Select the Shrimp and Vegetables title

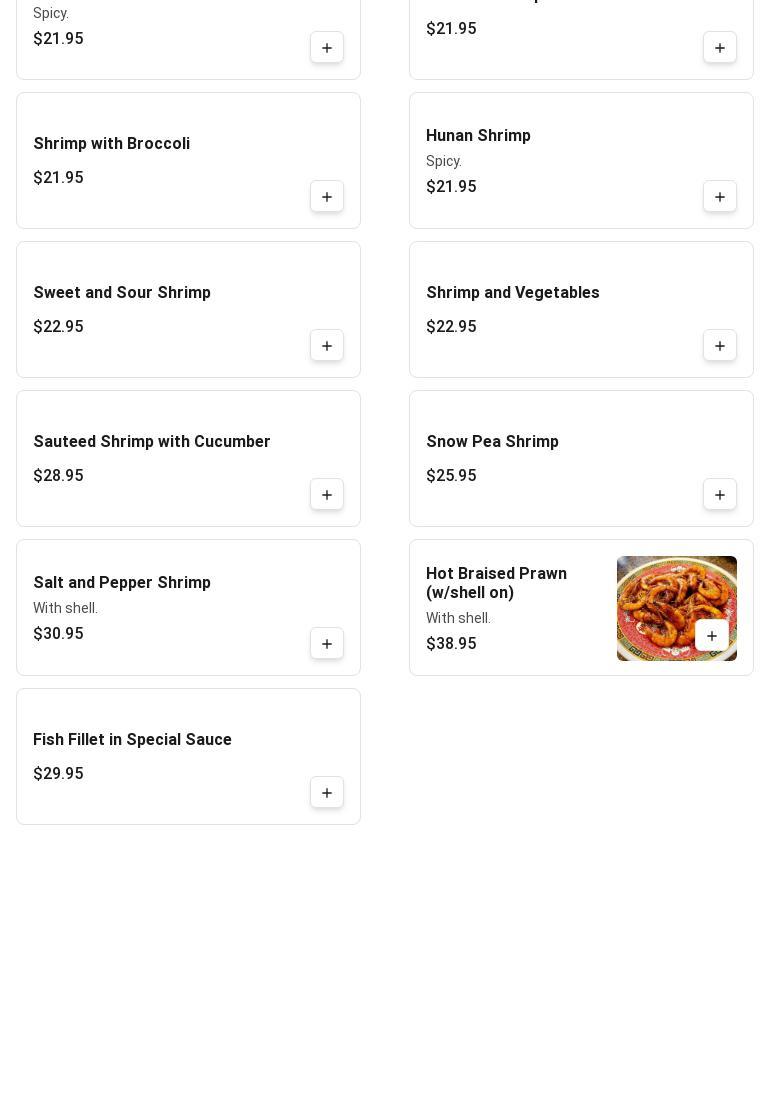tap(512, 292)
